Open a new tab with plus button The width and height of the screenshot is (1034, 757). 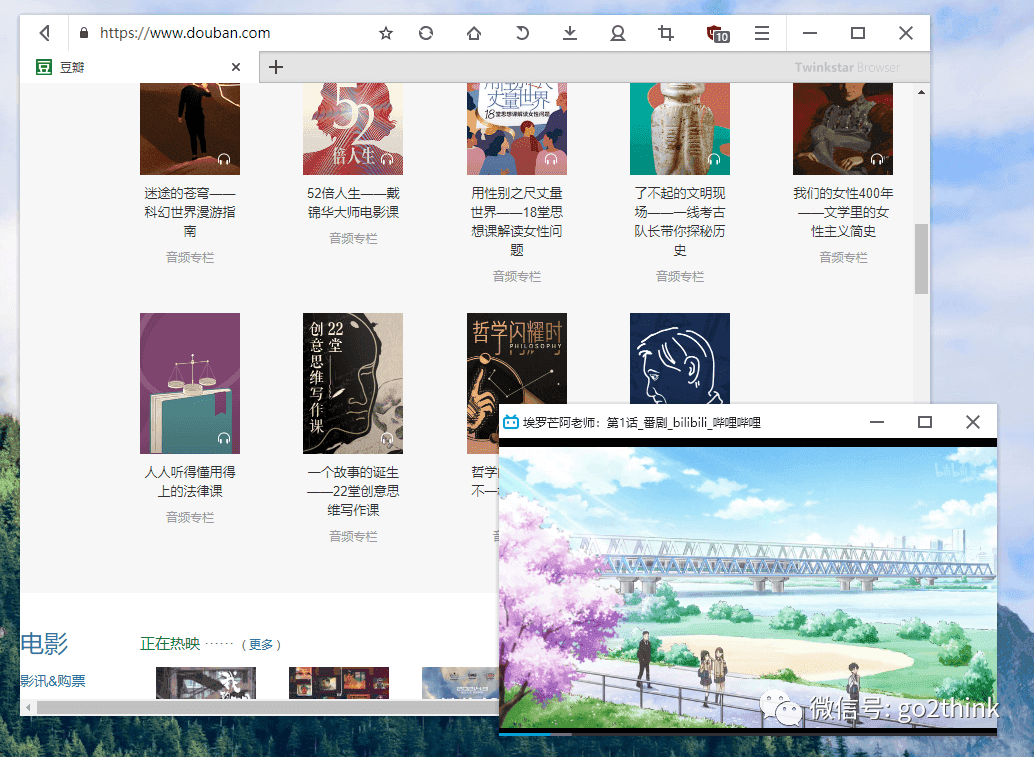tap(276, 67)
